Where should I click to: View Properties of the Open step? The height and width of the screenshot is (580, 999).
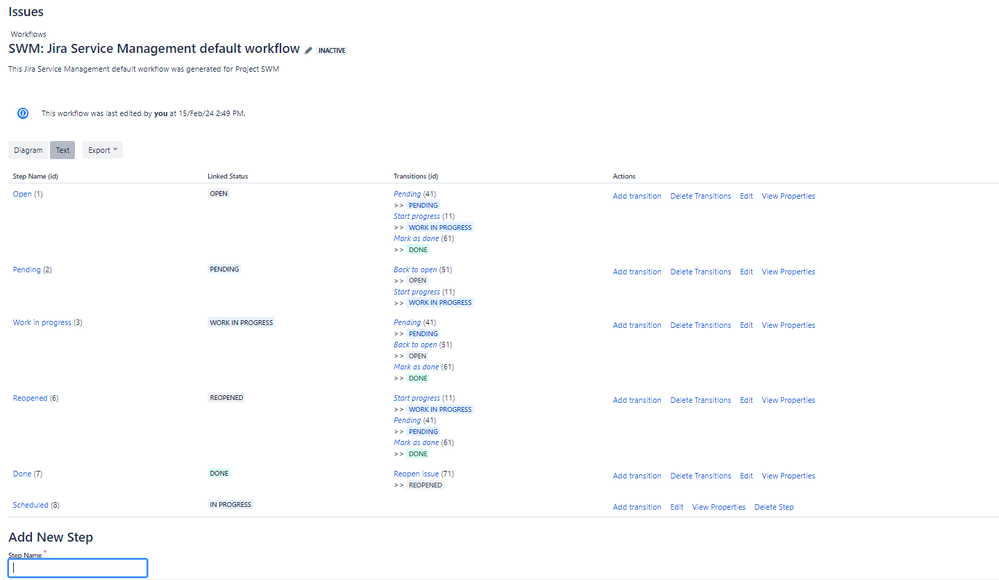(x=789, y=196)
